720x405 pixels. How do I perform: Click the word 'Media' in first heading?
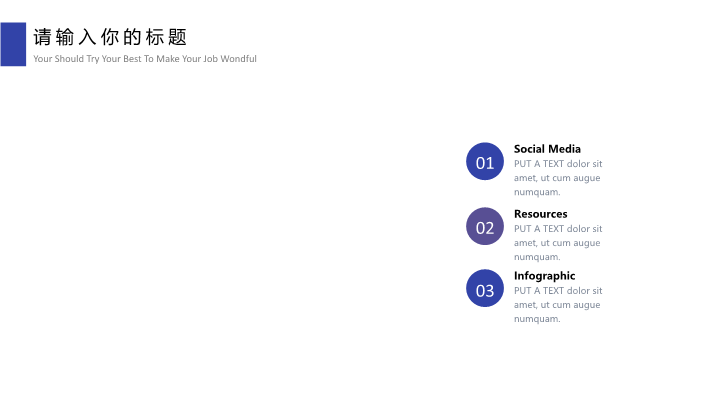pos(564,149)
